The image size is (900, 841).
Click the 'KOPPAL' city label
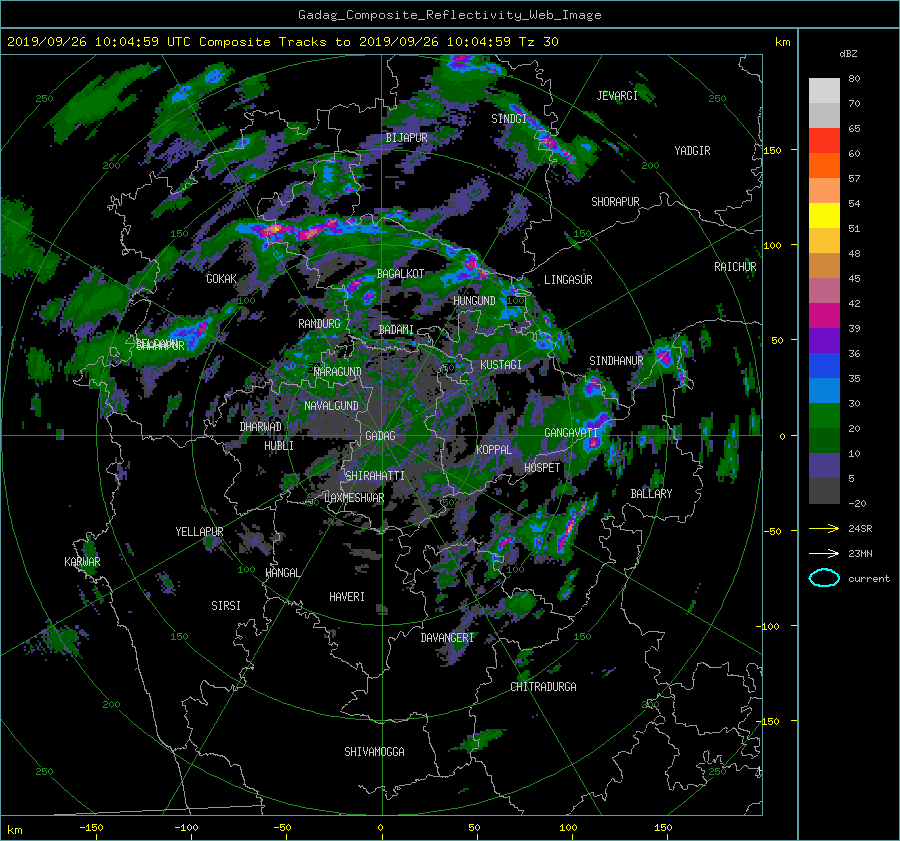[494, 450]
